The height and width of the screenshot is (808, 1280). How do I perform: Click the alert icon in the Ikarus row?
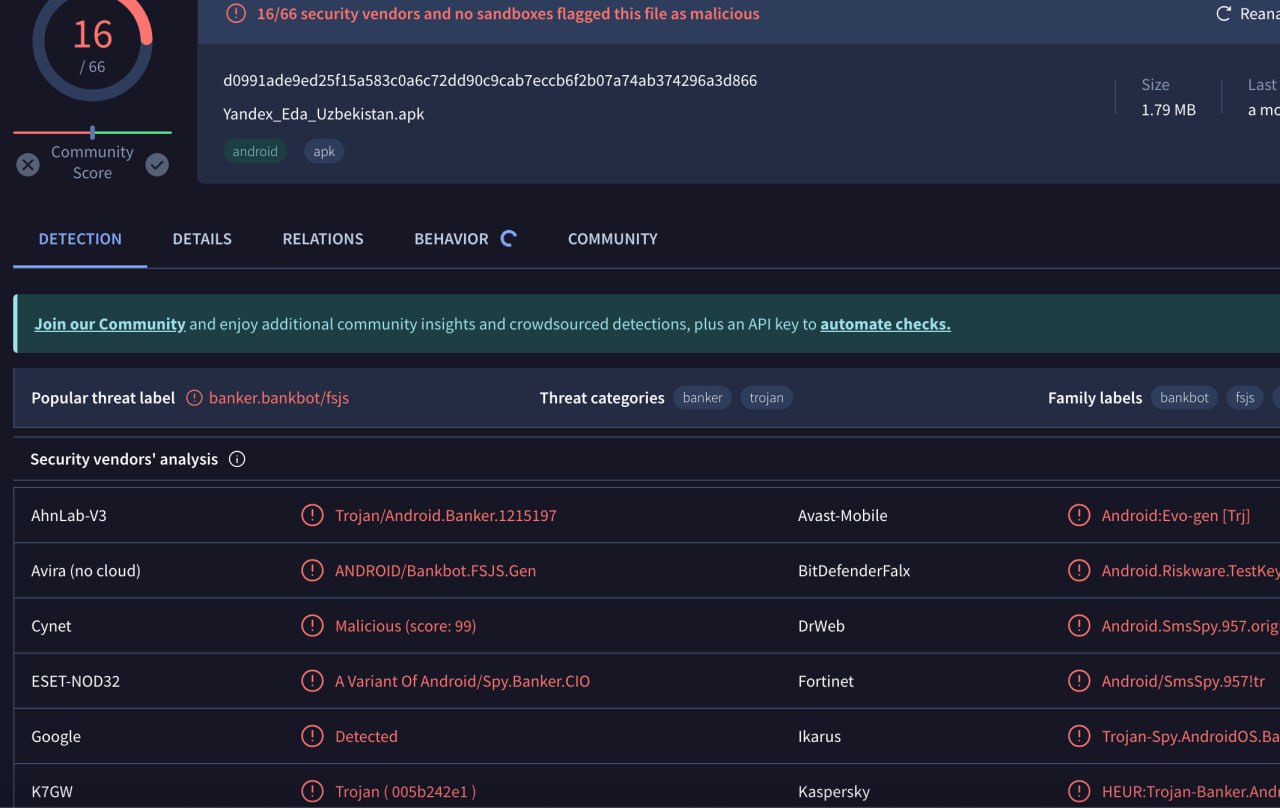(1079, 736)
